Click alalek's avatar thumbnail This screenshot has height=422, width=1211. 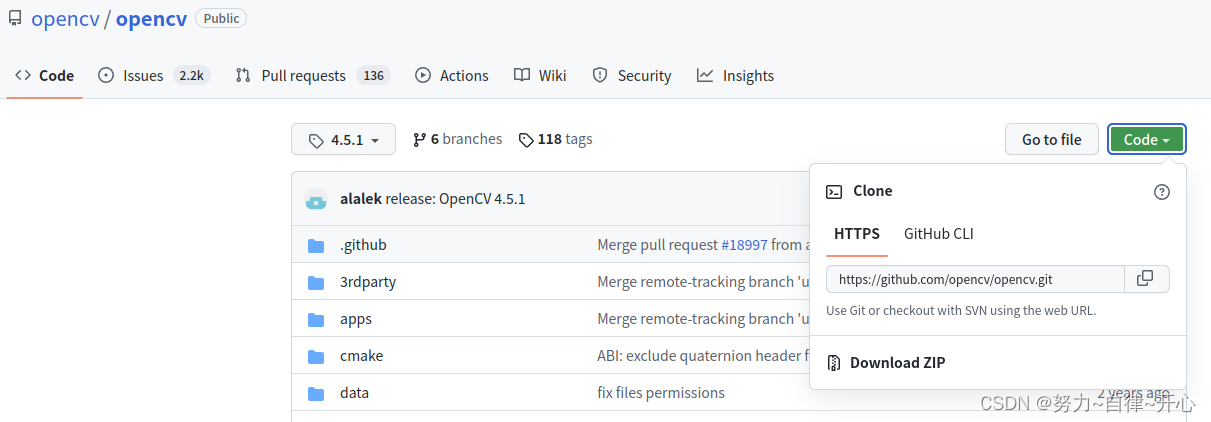pos(316,198)
